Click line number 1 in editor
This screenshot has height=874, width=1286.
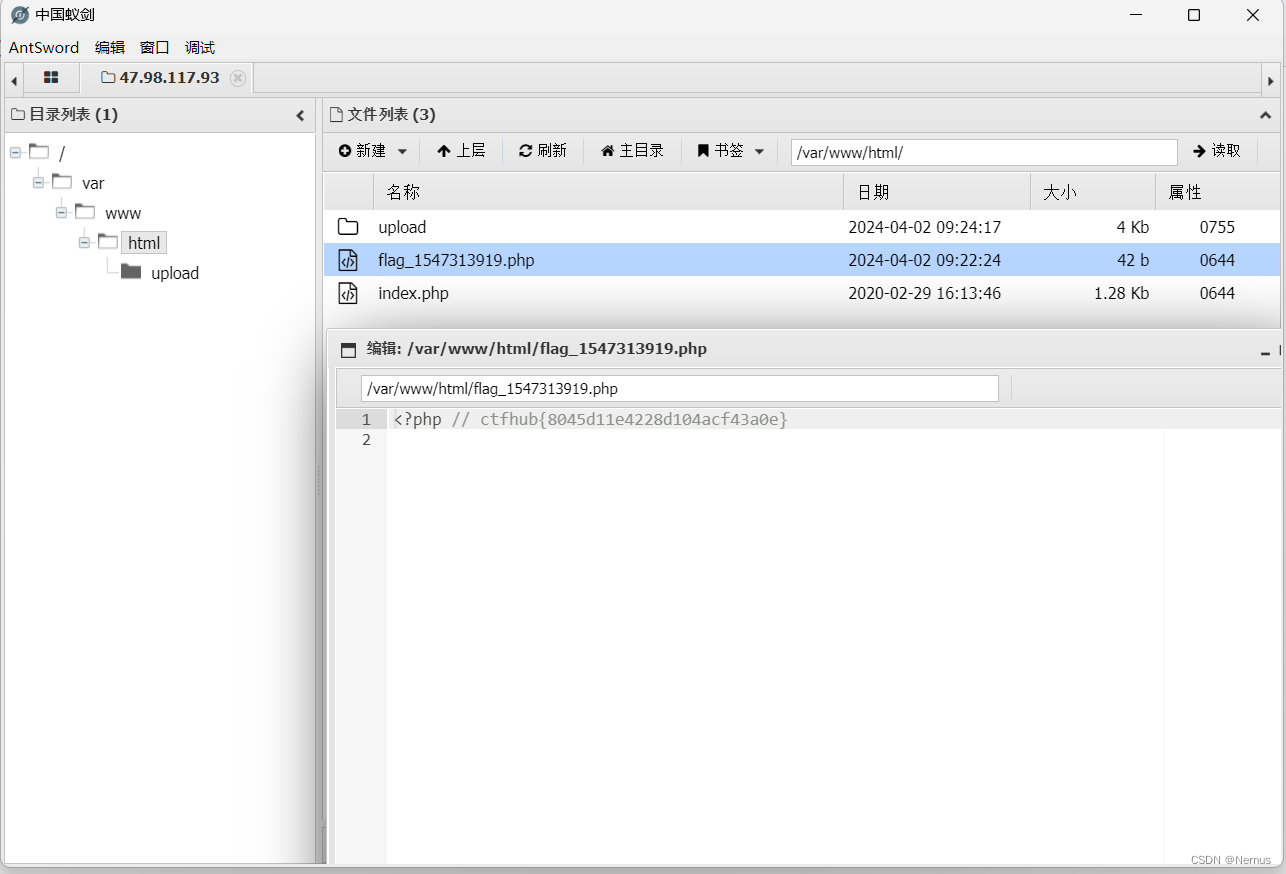[366, 419]
